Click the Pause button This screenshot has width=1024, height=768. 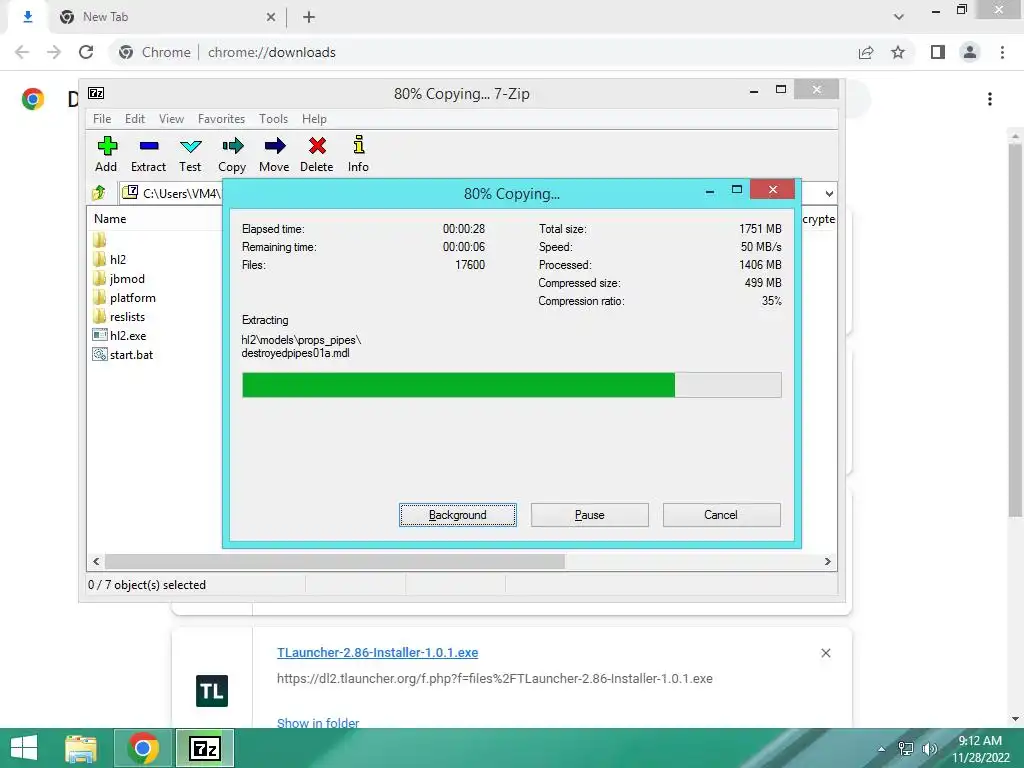point(590,515)
